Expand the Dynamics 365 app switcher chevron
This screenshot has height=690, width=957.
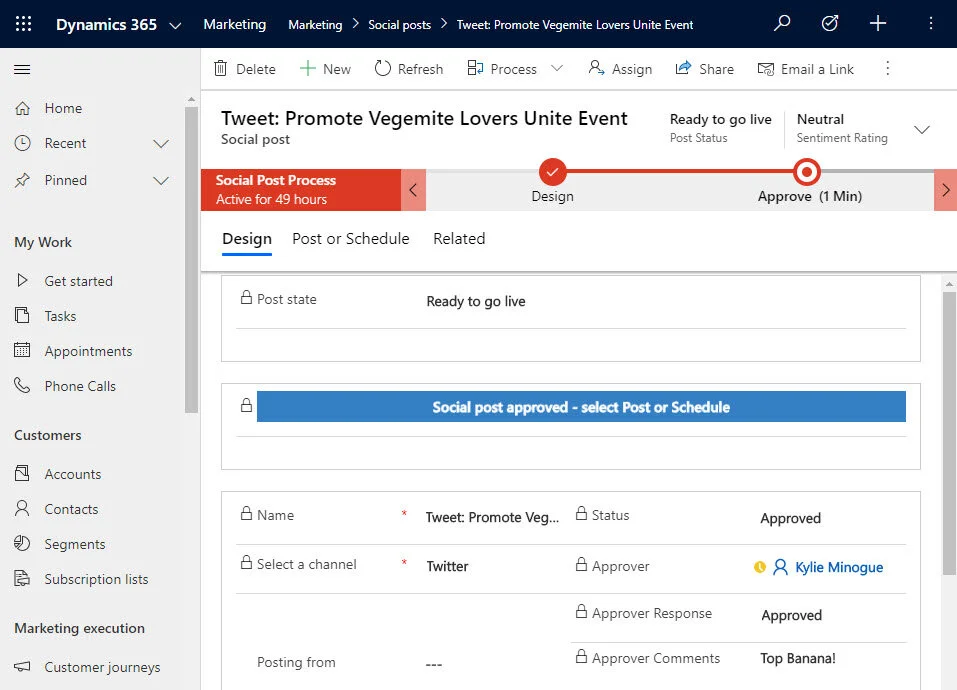pyautogui.click(x=175, y=26)
